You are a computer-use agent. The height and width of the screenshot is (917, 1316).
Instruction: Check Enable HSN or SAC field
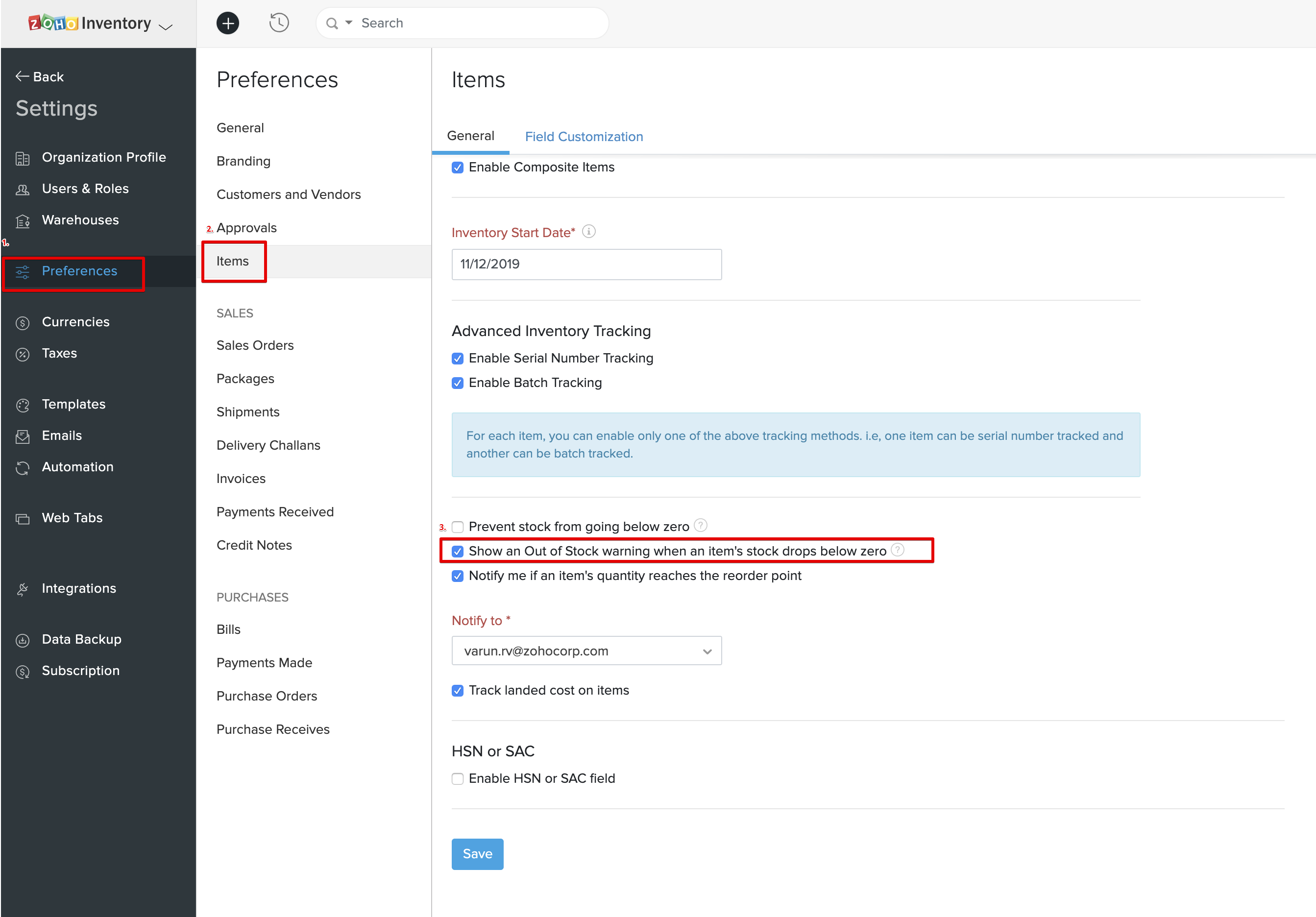(458, 779)
